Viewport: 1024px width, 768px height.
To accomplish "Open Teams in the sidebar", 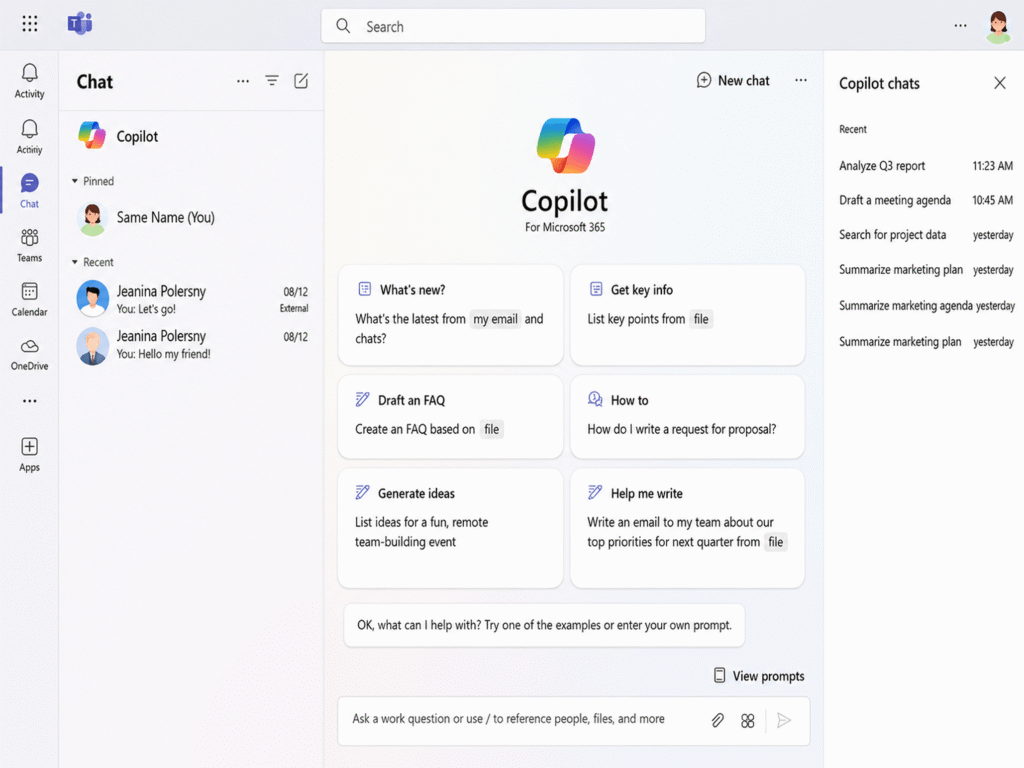I will (29, 246).
